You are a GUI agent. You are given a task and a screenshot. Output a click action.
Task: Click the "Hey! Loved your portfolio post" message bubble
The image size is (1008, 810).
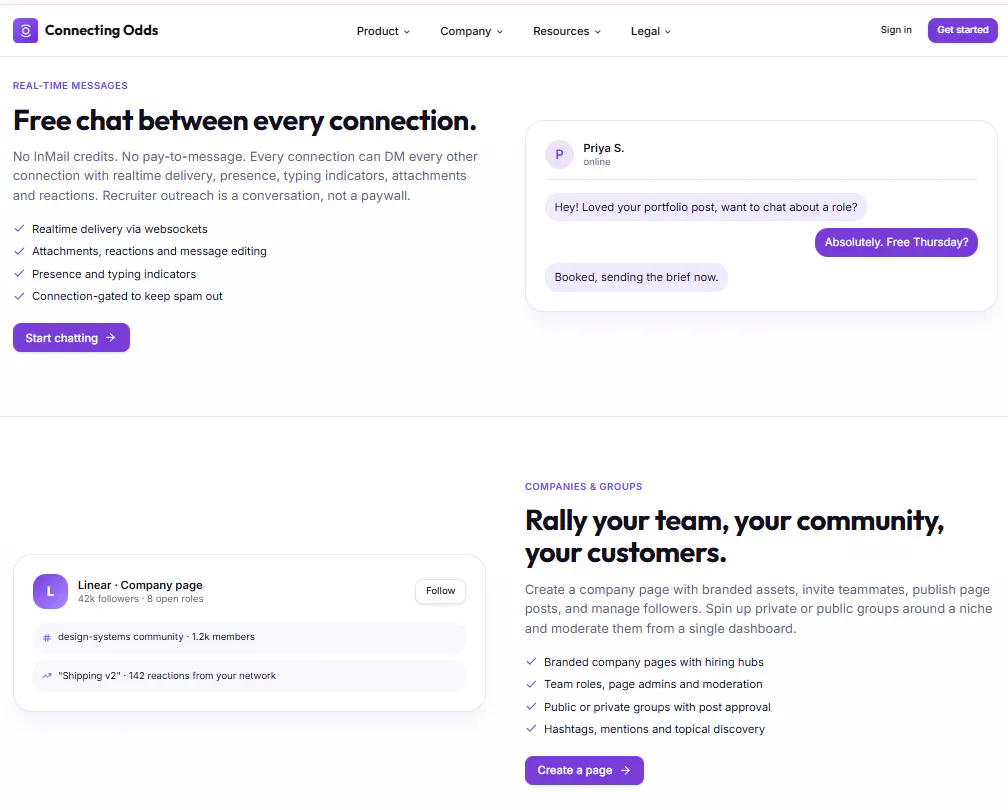(x=705, y=207)
